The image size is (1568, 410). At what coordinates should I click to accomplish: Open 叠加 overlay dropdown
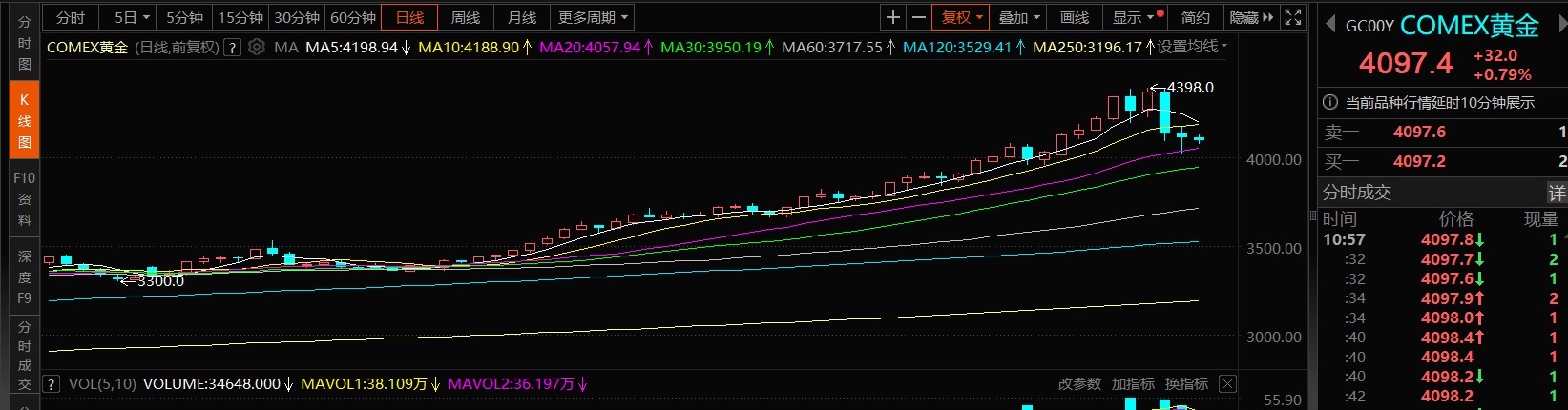1019,17
